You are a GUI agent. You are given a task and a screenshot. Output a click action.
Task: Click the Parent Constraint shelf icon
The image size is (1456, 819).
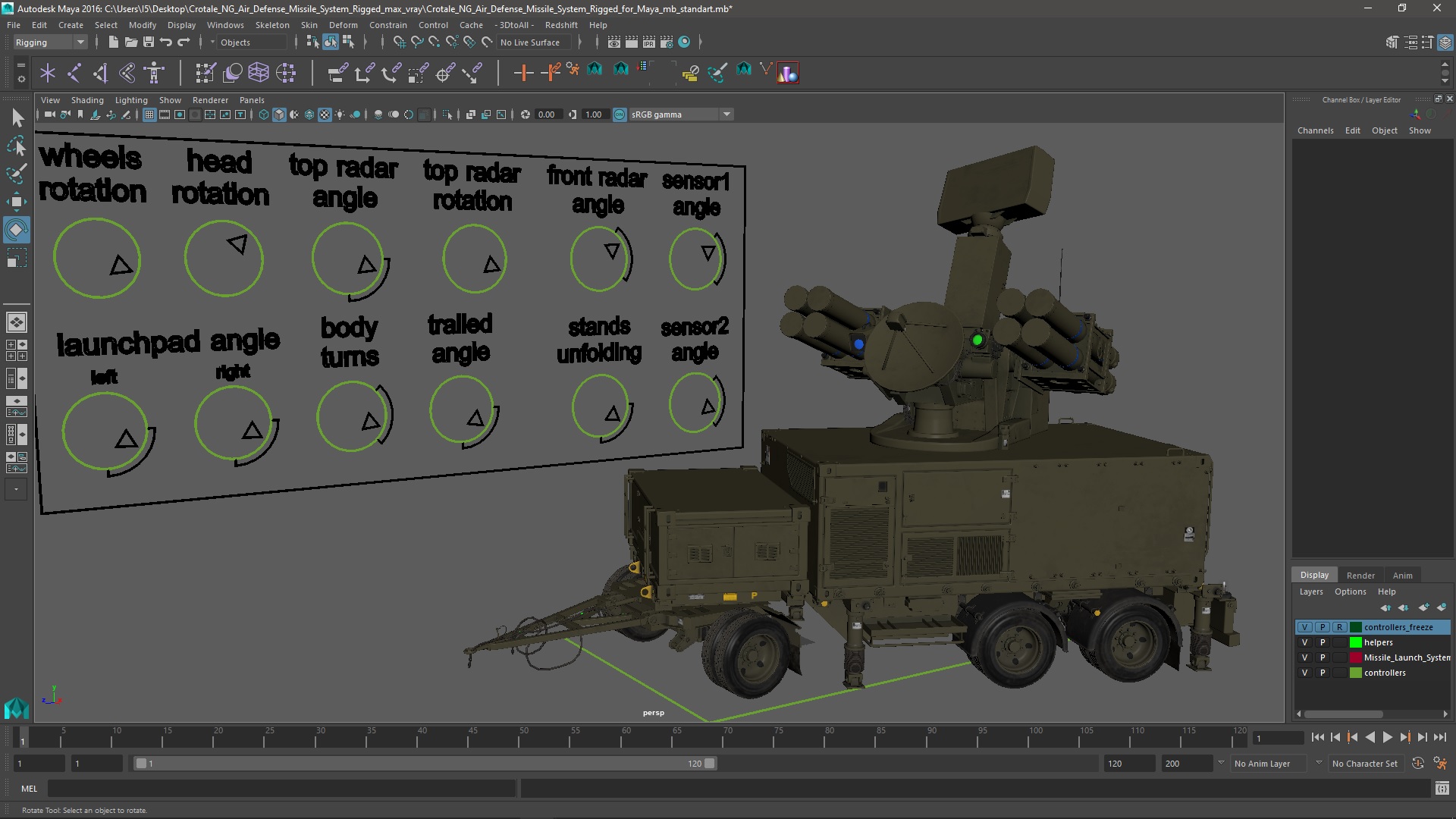click(337, 73)
